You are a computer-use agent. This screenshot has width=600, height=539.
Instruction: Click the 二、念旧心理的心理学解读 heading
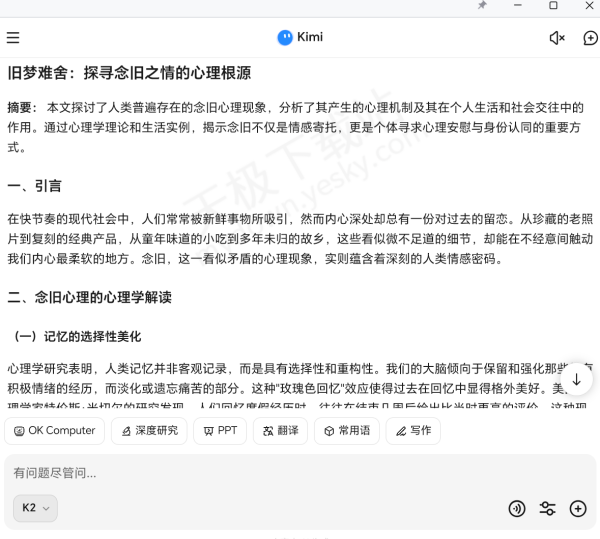click(x=89, y=297)
